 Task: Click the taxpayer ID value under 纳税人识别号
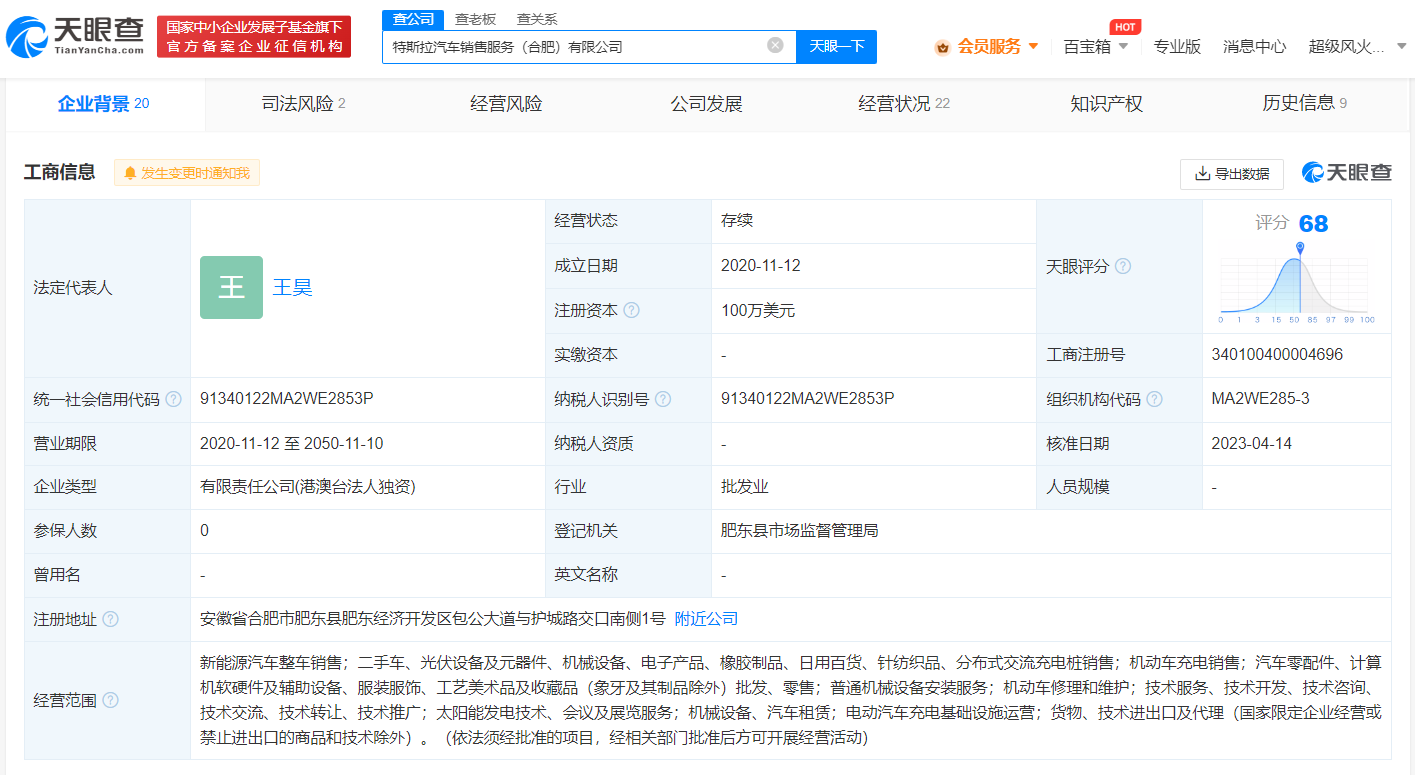[x=807, y=399]
